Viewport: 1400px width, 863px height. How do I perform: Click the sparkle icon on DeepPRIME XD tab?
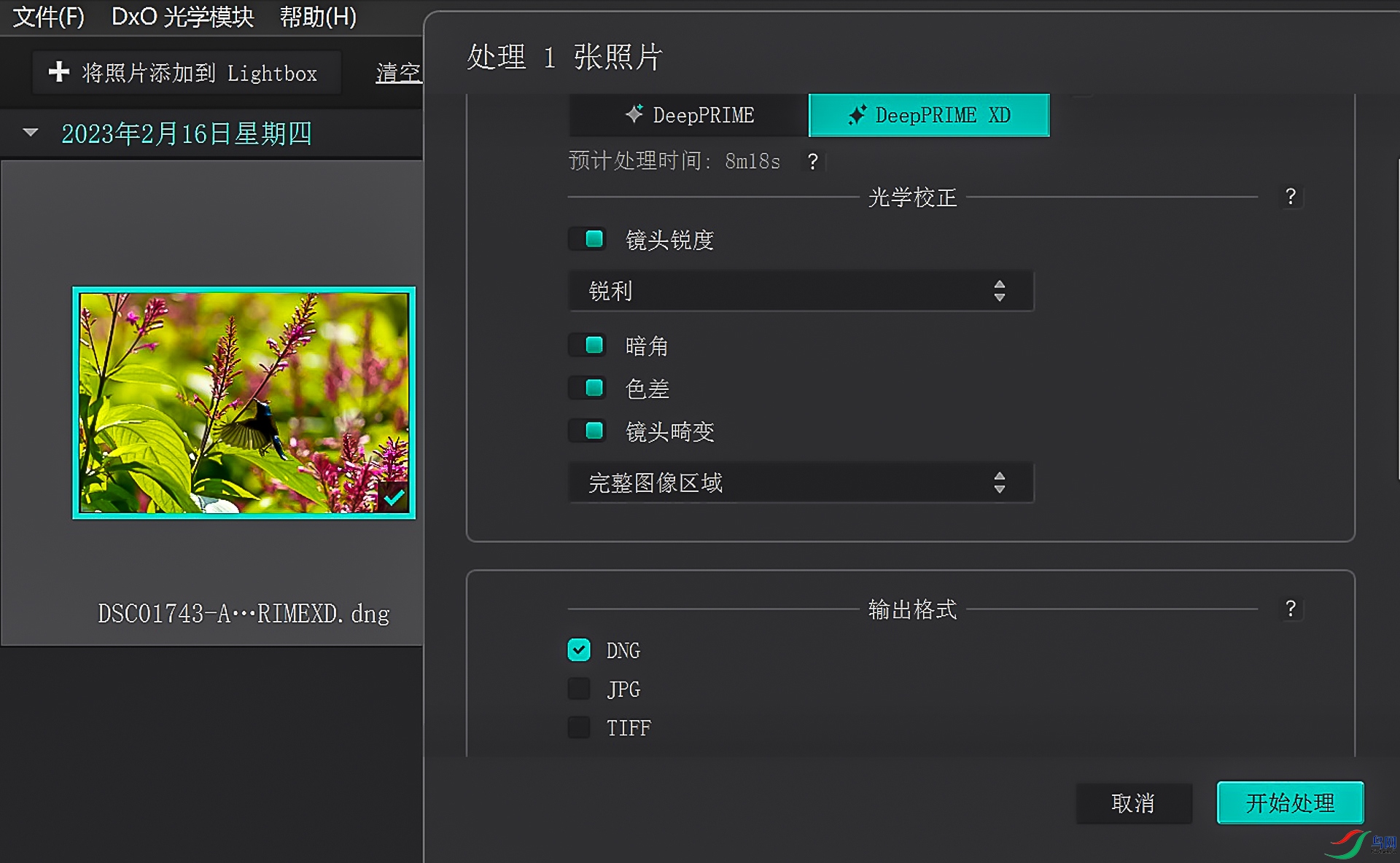tap(857, 114)
